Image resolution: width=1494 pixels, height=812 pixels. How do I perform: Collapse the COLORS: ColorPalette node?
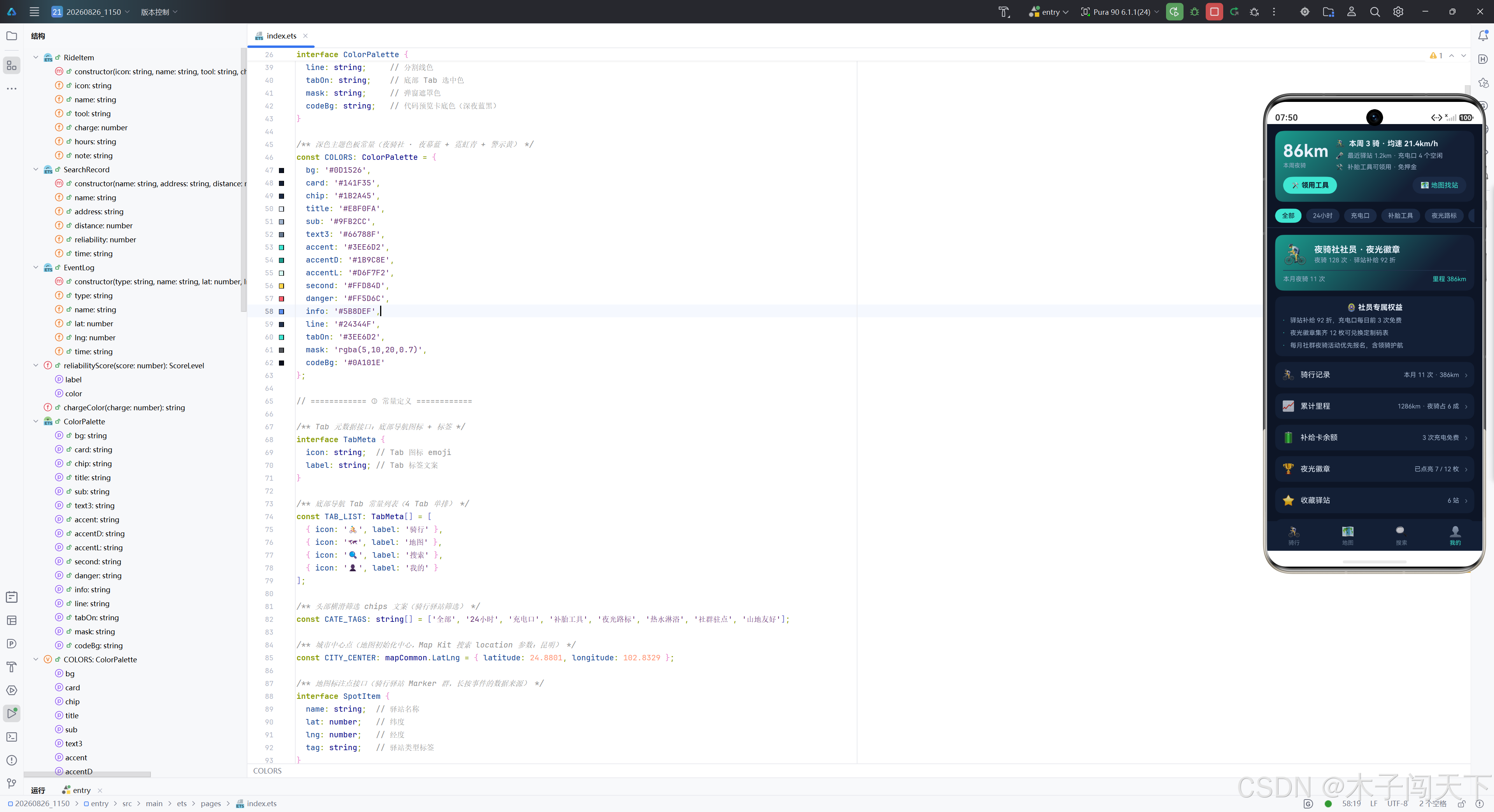click(36, 659)
